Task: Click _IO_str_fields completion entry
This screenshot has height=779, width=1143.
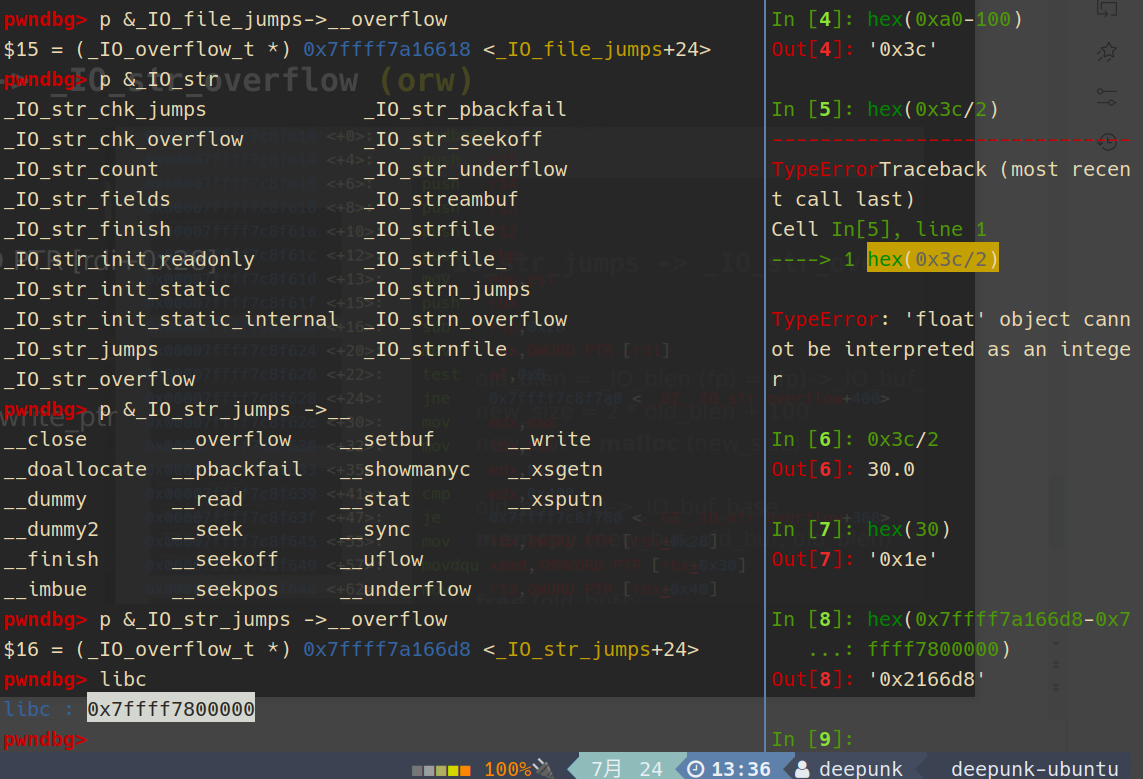Action: point(87,199)
